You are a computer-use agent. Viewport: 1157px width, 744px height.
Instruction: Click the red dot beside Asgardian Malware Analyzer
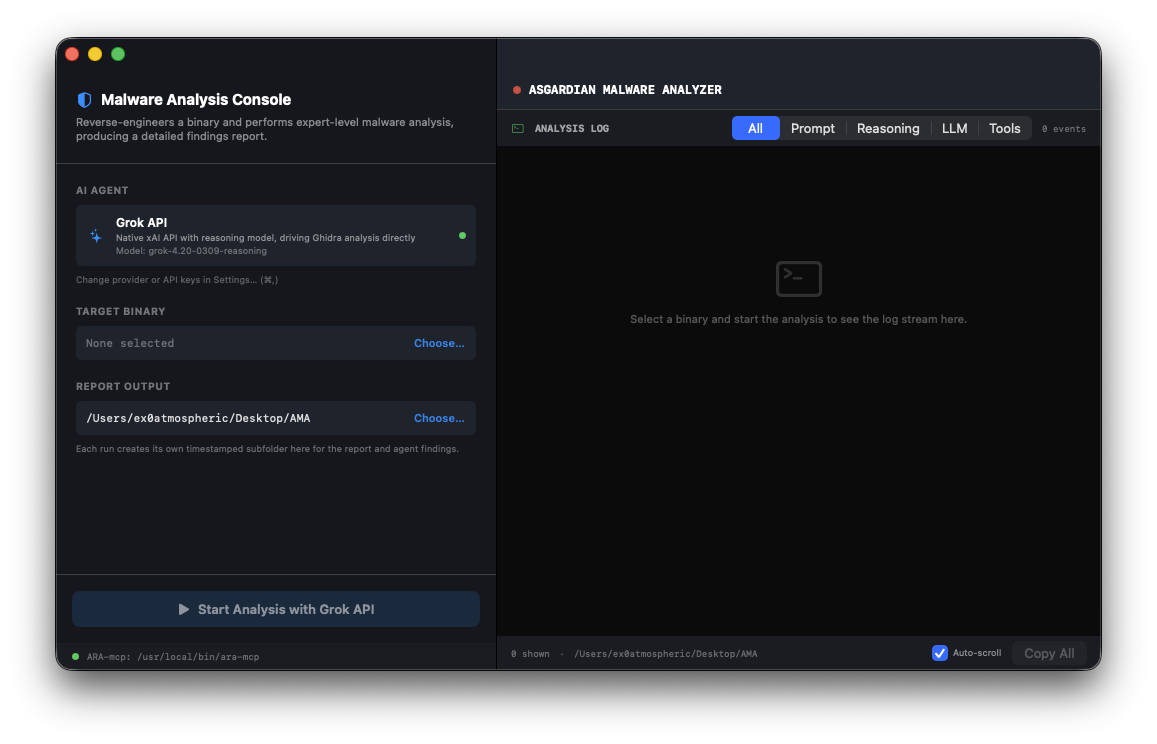(517, 90)
